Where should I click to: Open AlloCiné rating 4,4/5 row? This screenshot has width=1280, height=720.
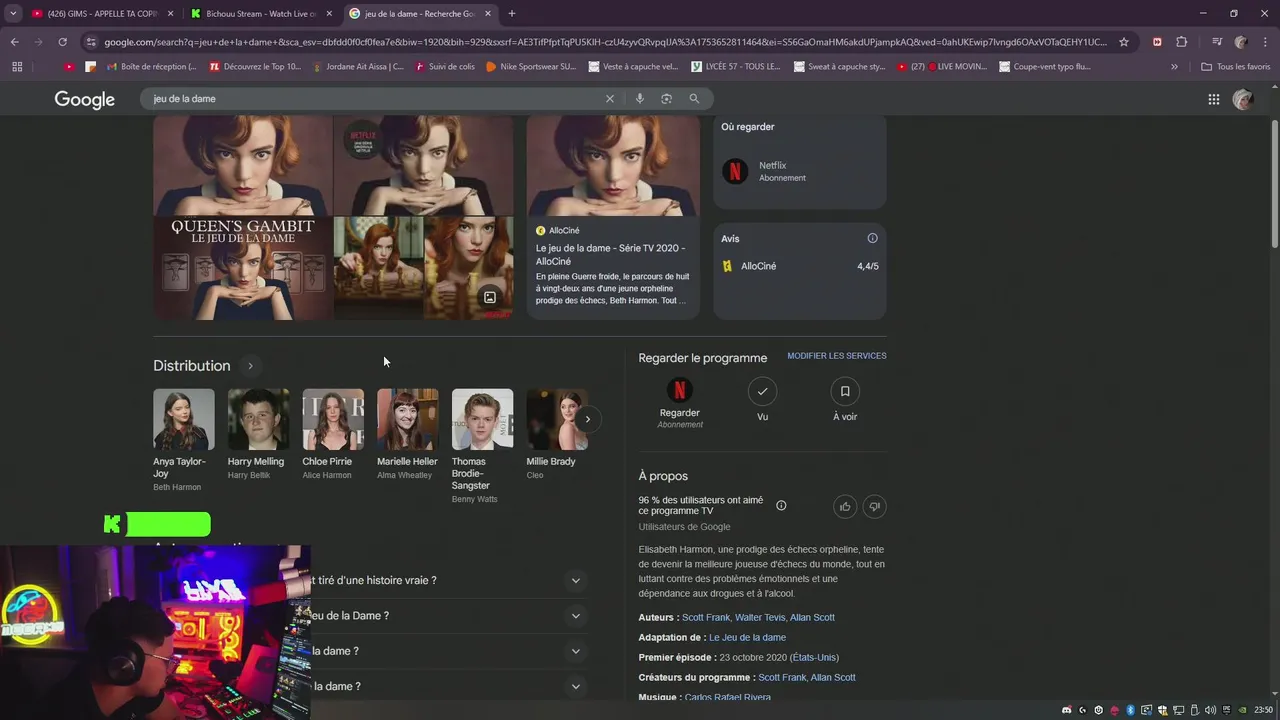799,266
